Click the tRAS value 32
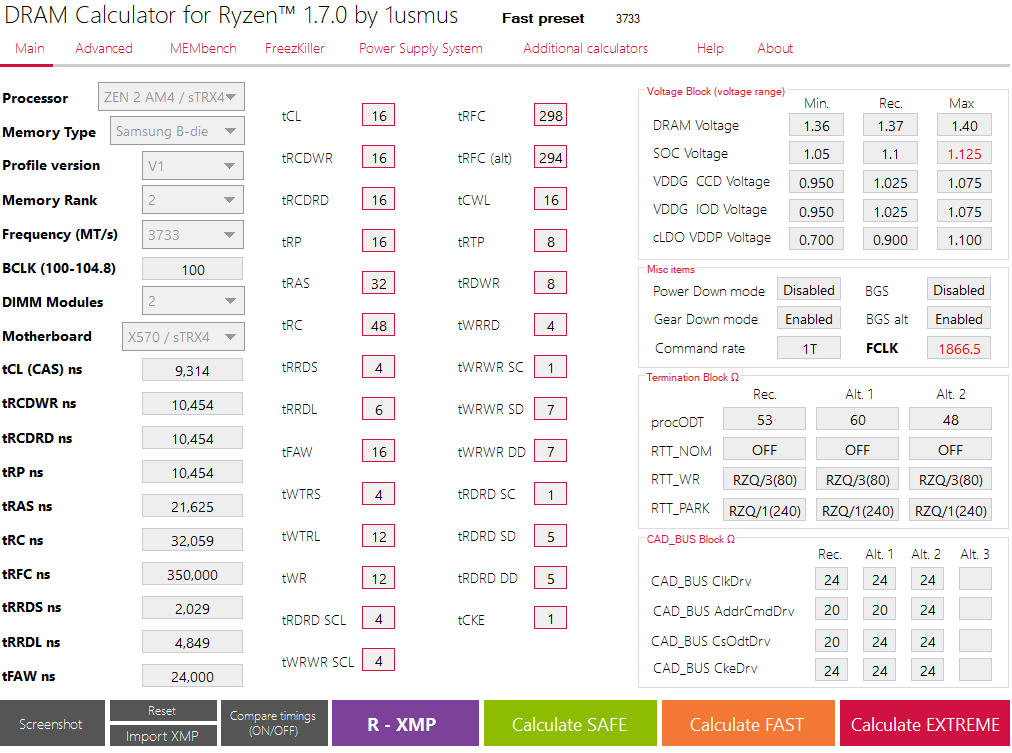Image resolution: width=1012 pixels, height=753 pixels. (x=379, y=283)
